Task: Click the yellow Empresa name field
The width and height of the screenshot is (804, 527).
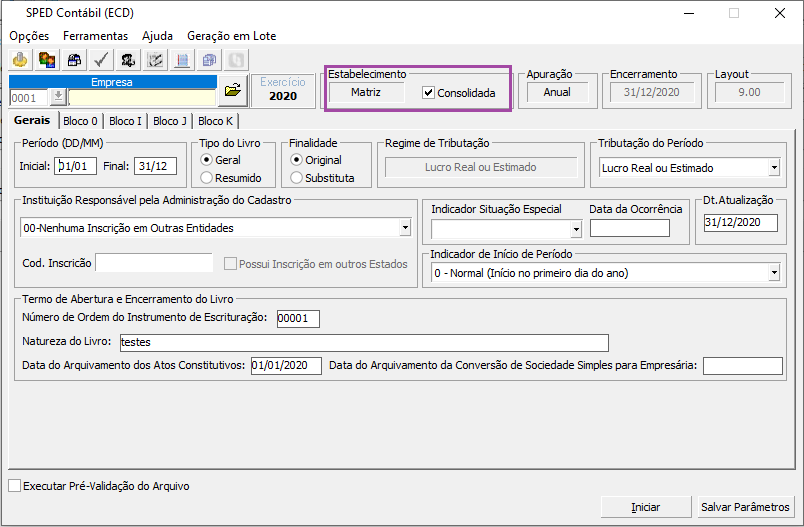Action: tap(142, 97)
